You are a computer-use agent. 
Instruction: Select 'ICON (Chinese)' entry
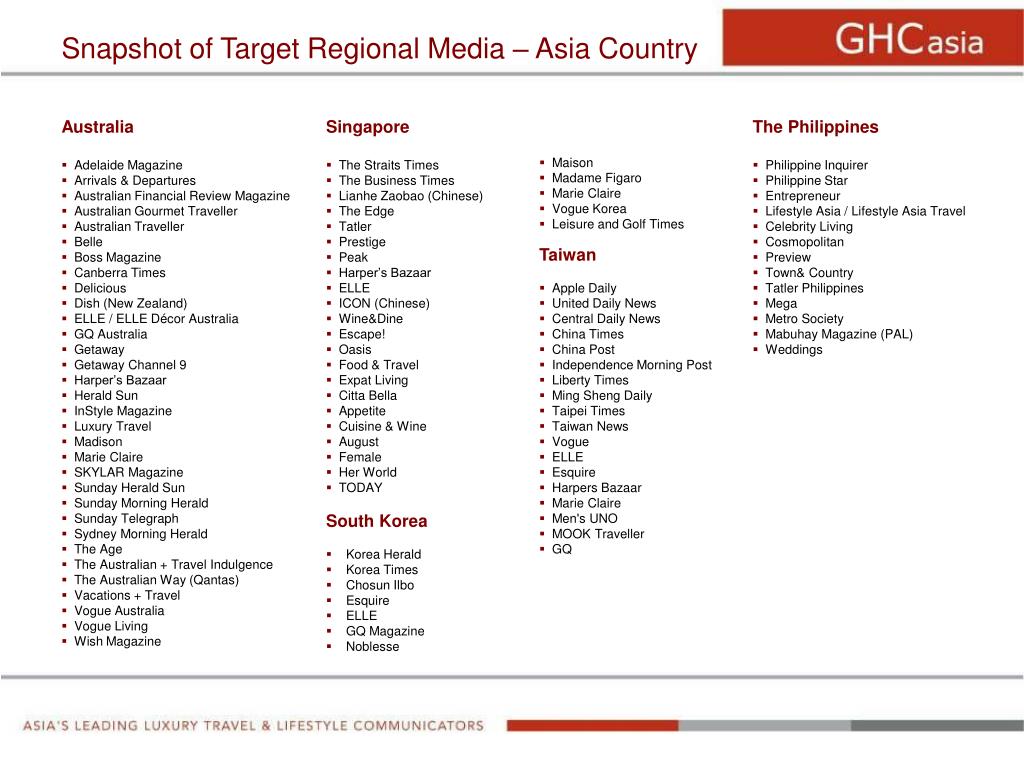[x=384, y=303]
